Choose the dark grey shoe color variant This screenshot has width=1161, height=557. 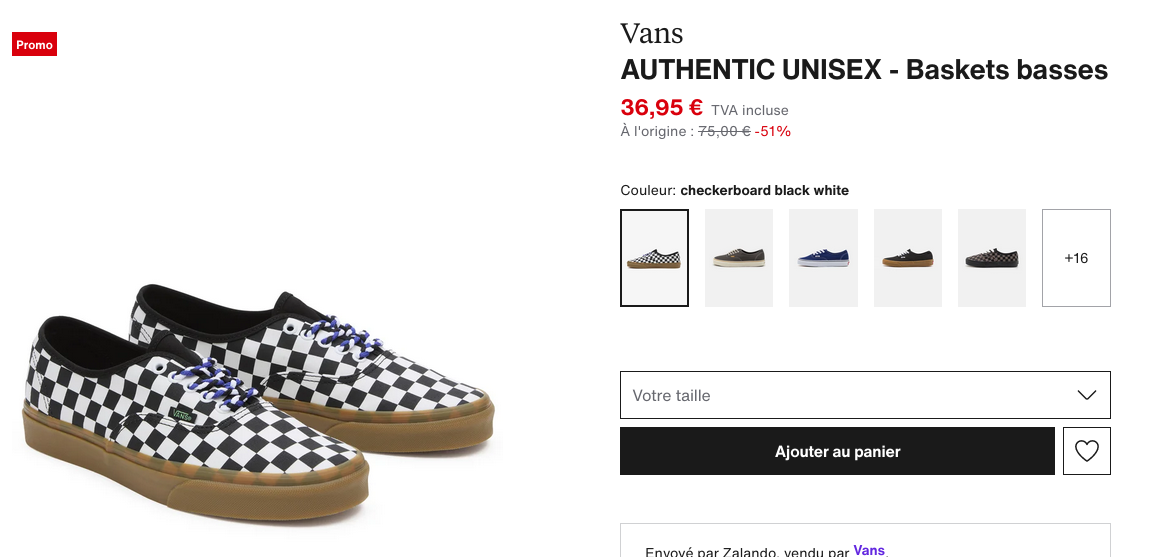pos(739,258)
